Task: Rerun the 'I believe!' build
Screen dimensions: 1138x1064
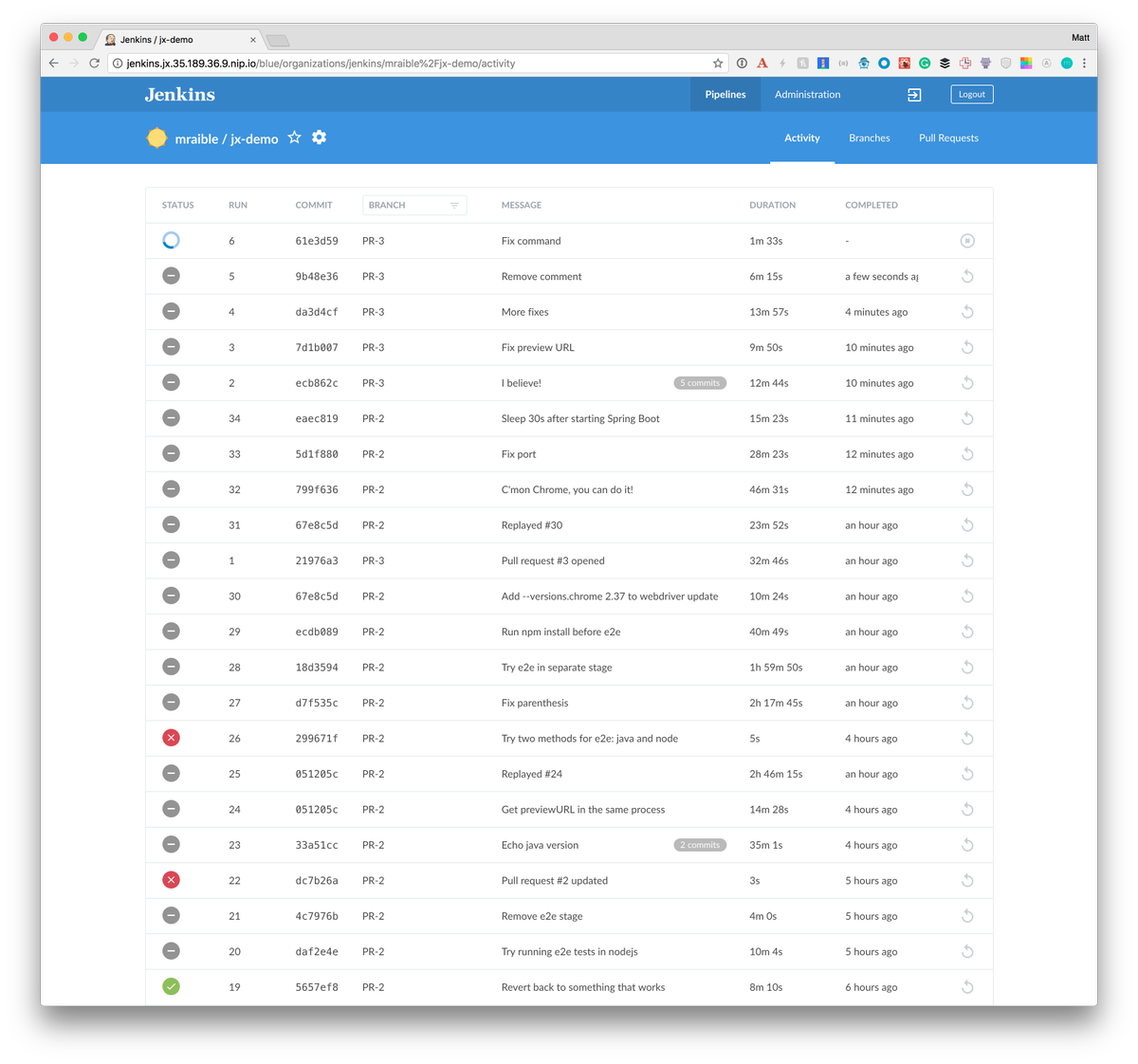Action: [x=967, y=383]
